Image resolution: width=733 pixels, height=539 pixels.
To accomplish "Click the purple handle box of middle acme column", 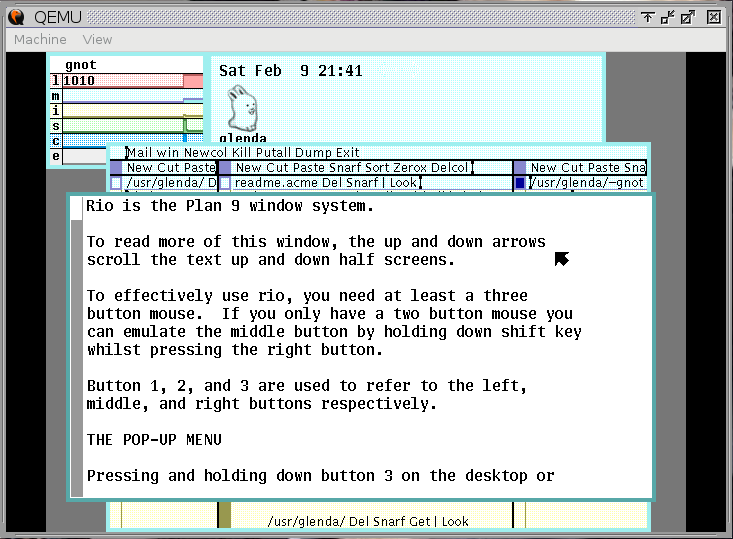I will pyautogui.click(x=225, y=167).
